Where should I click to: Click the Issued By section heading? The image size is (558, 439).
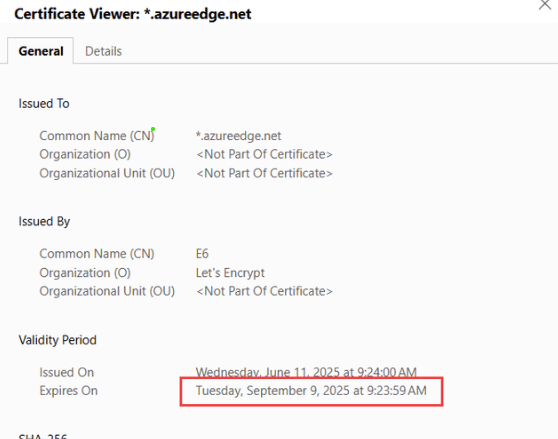point(44,221)
